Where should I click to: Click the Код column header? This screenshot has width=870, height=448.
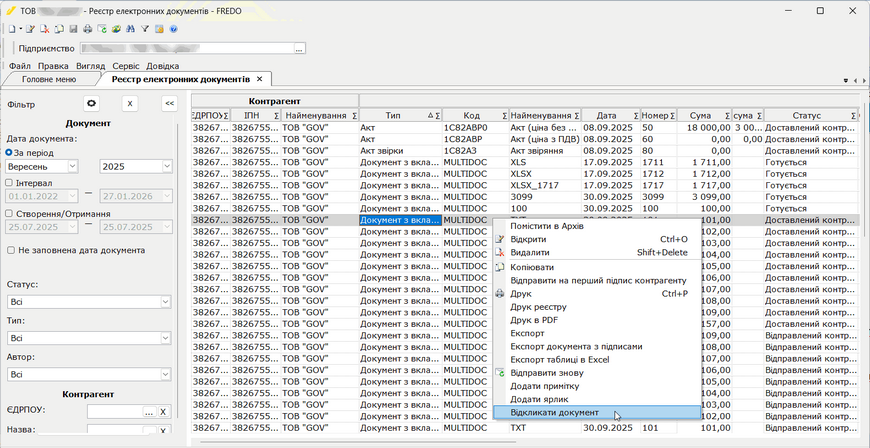coord(475,115)
